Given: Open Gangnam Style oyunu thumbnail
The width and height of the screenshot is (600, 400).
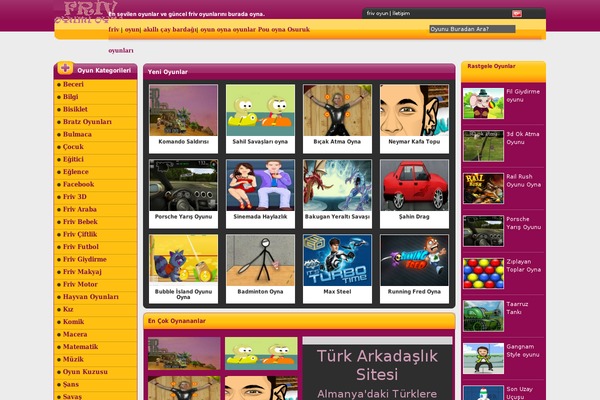Looking at the screenshot, I should [483, 359].
